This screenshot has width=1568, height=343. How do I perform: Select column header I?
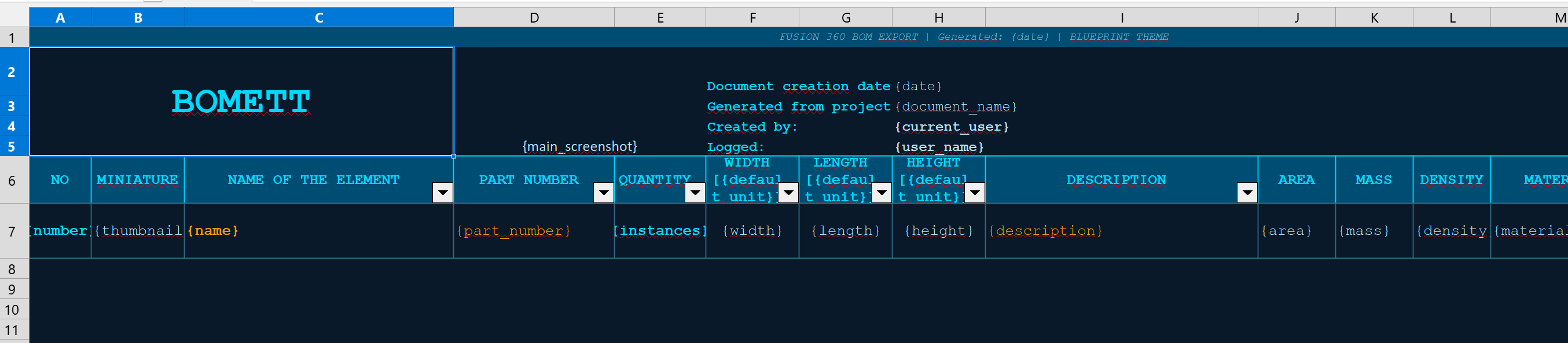1121,17
